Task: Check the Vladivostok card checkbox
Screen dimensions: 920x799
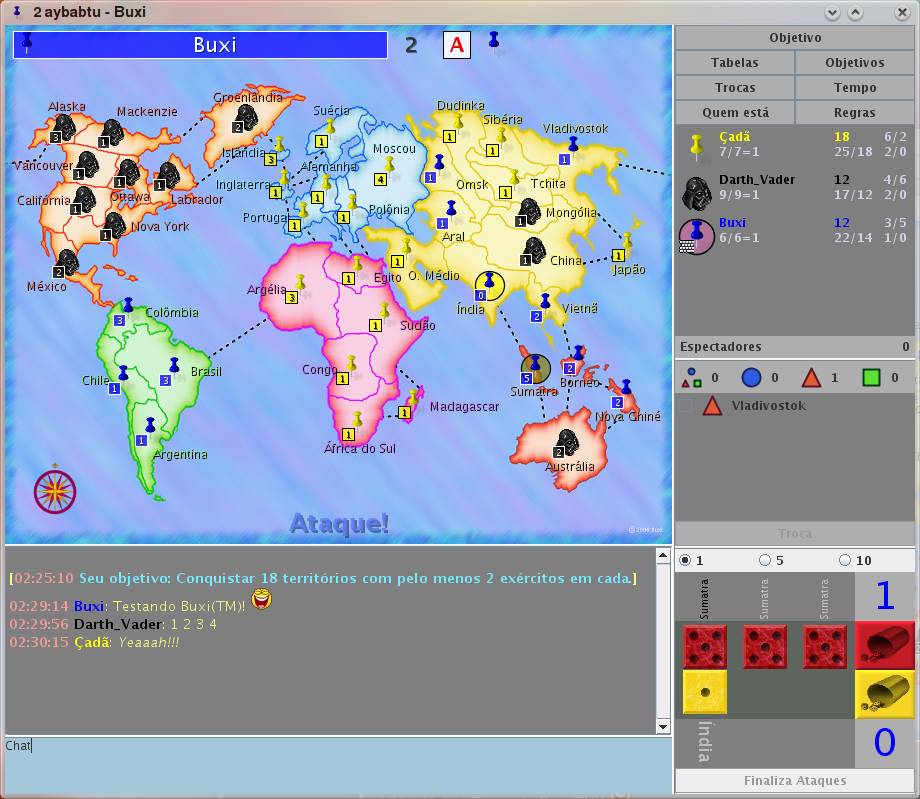Action: (685, 405)
